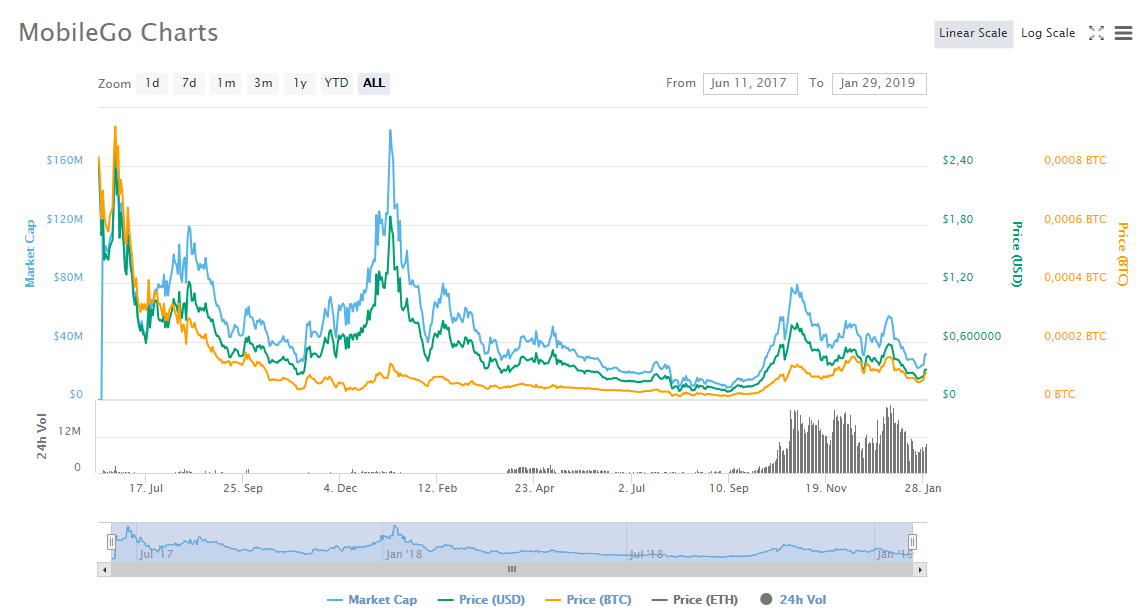Set zoom range to 3m
This screenshot has width=1145, height=615.
[x=263, y=83]
